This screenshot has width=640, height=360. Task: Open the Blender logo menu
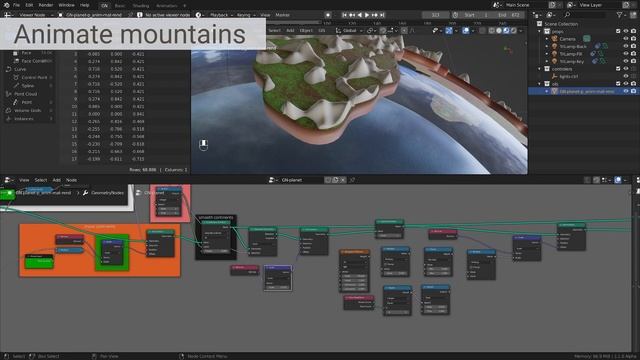tap(7, 5)
